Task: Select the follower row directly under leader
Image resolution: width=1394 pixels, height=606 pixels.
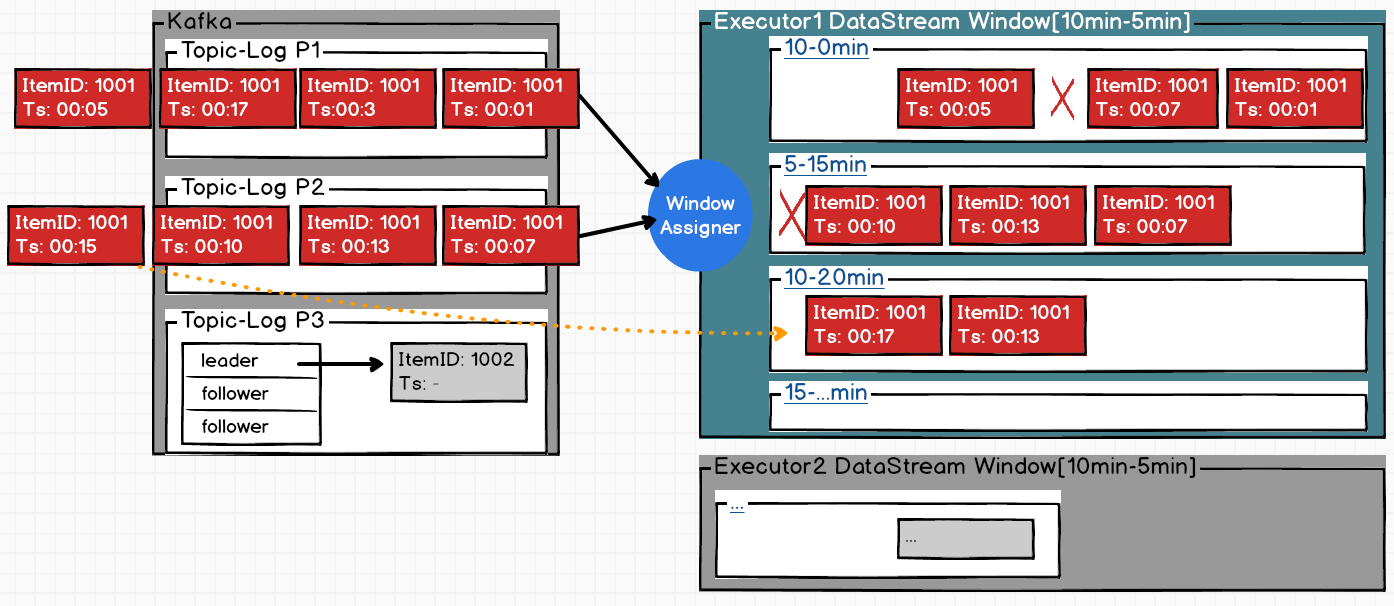Action: [x=251, y=394]
